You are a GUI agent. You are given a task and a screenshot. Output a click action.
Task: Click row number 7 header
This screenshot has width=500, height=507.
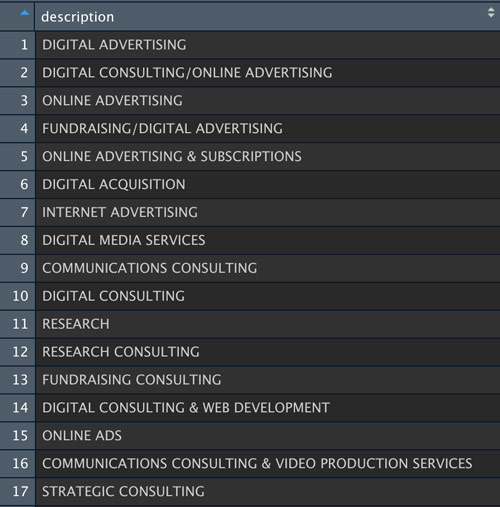point(17,212)
